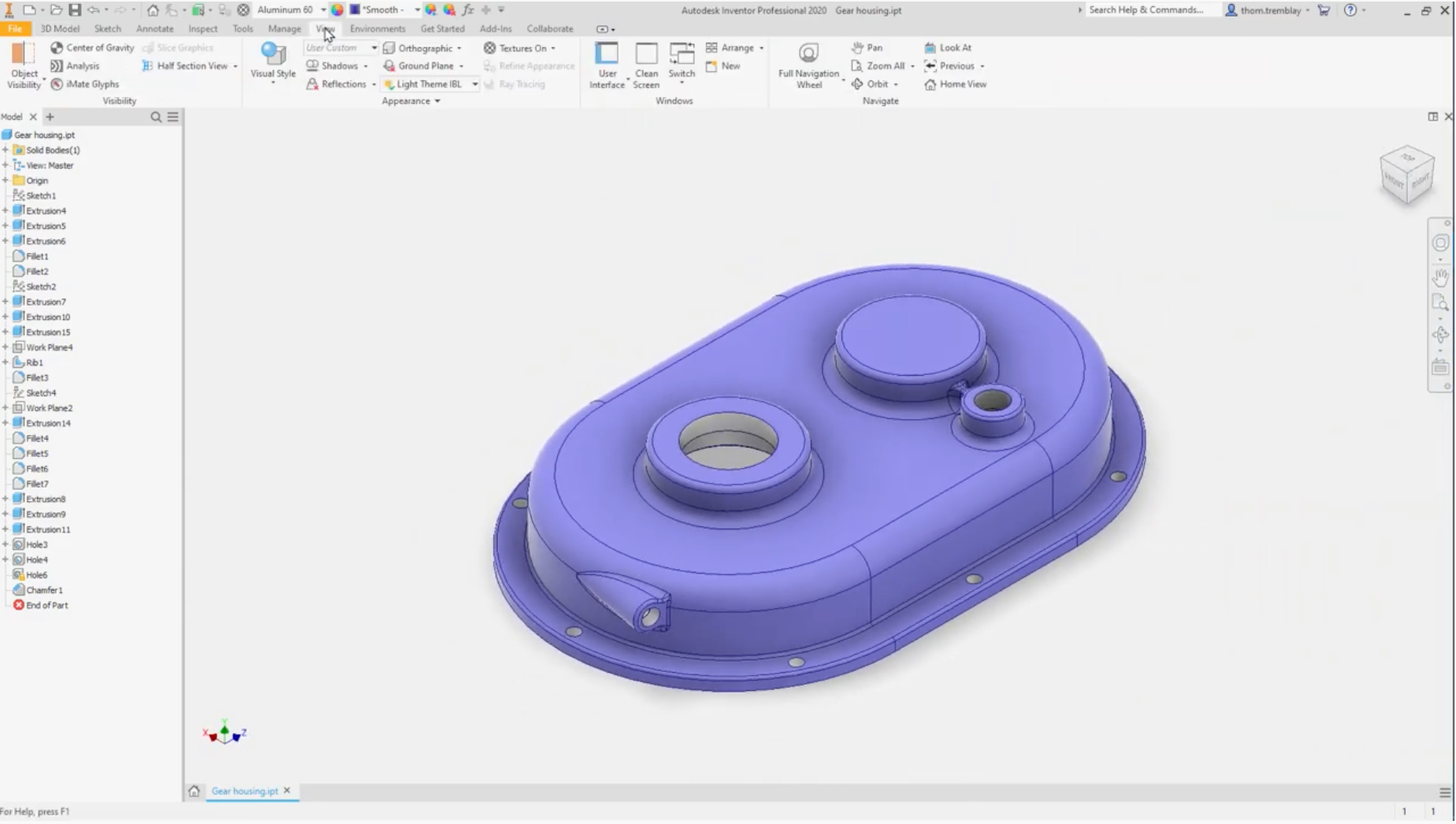Viewport: 1456px width, 824px height.
Task: Click the navigation bar steering wheel icon
Action: coord(1440,243)
